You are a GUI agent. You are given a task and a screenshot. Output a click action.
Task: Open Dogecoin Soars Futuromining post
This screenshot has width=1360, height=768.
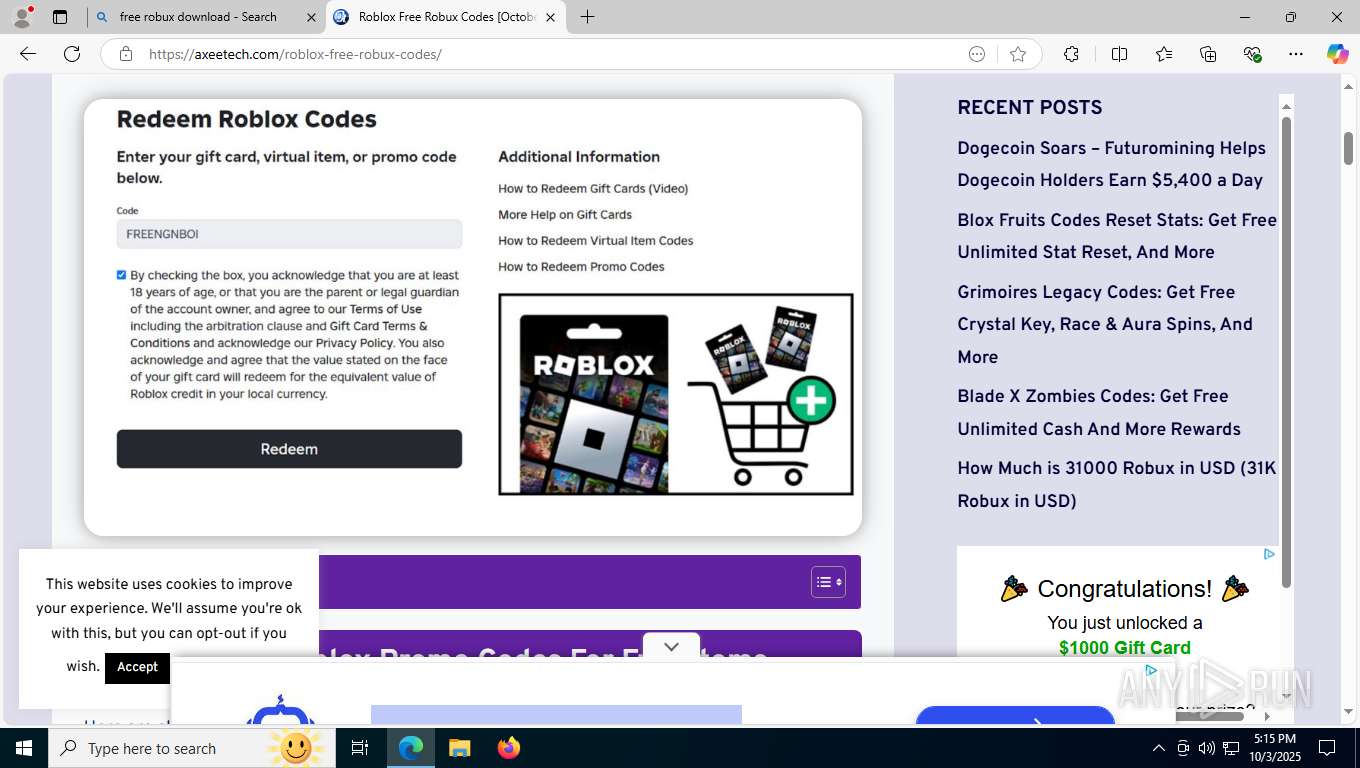1111,164
